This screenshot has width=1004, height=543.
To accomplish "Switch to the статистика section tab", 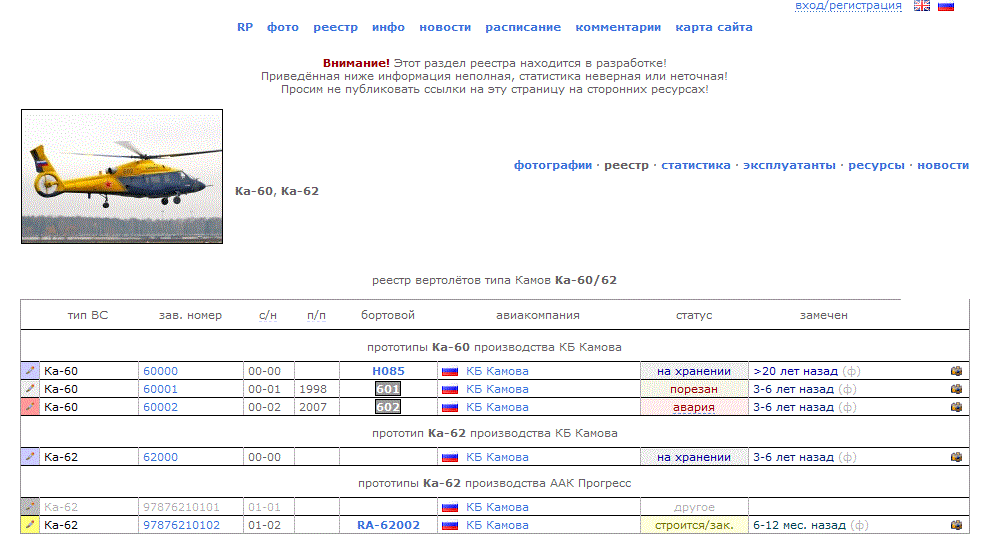I will 696,165.
